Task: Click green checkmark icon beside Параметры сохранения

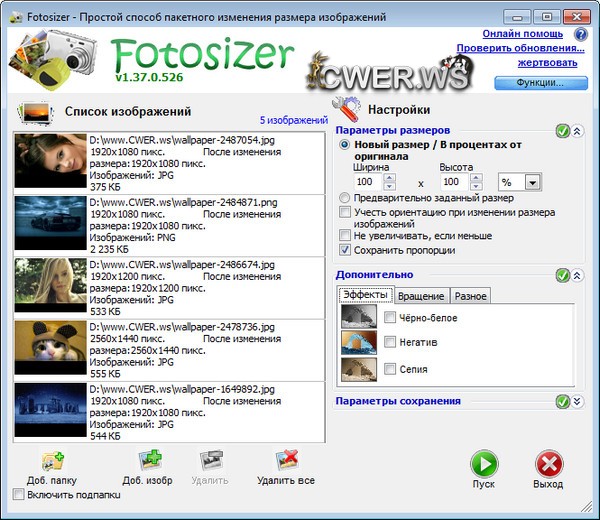Action: (563, 402)
